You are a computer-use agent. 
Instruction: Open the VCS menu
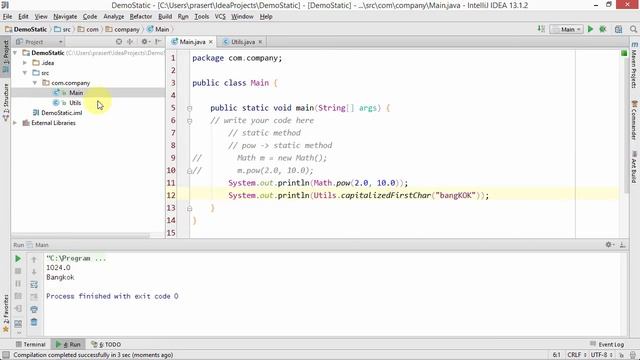[x=220, y=16]
